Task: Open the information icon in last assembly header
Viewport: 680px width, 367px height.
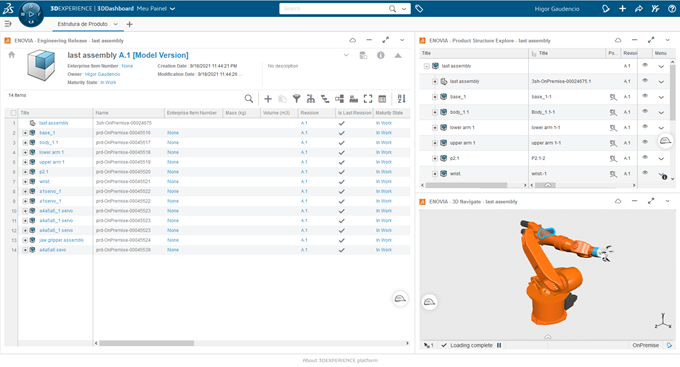Action: tap(381, 56)
